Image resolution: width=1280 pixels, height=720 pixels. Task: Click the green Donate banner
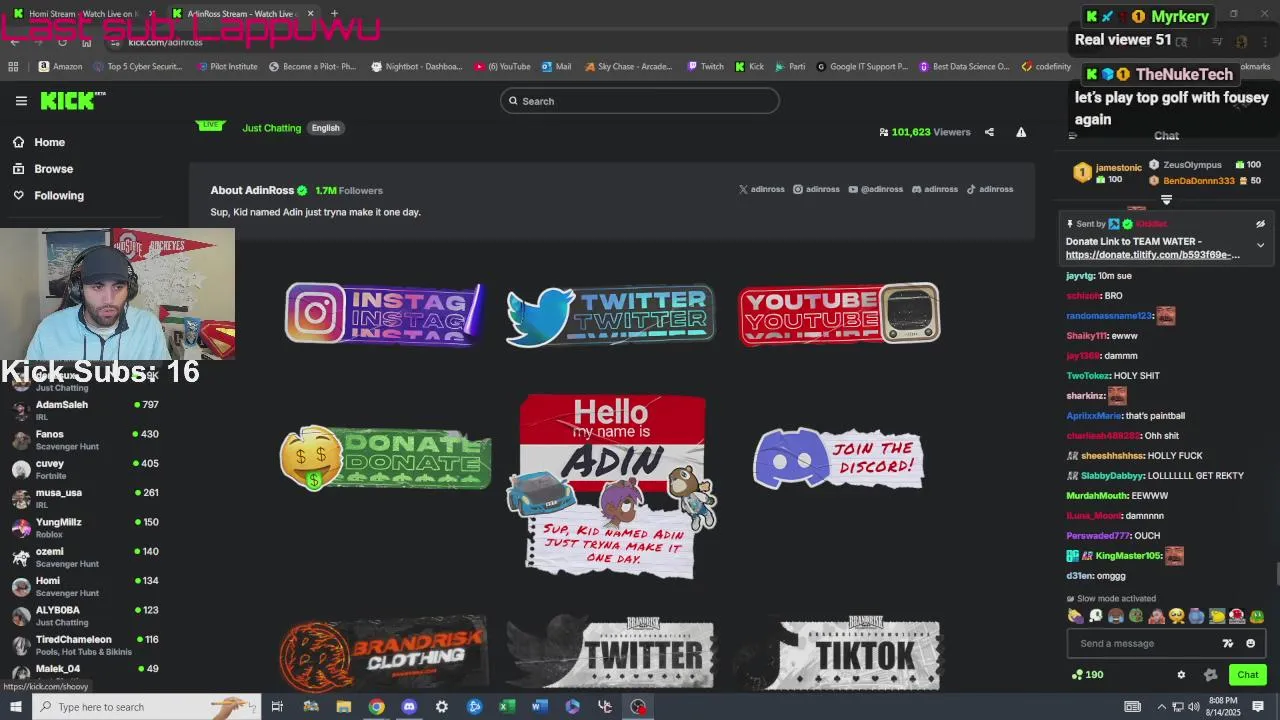(386, 458)
